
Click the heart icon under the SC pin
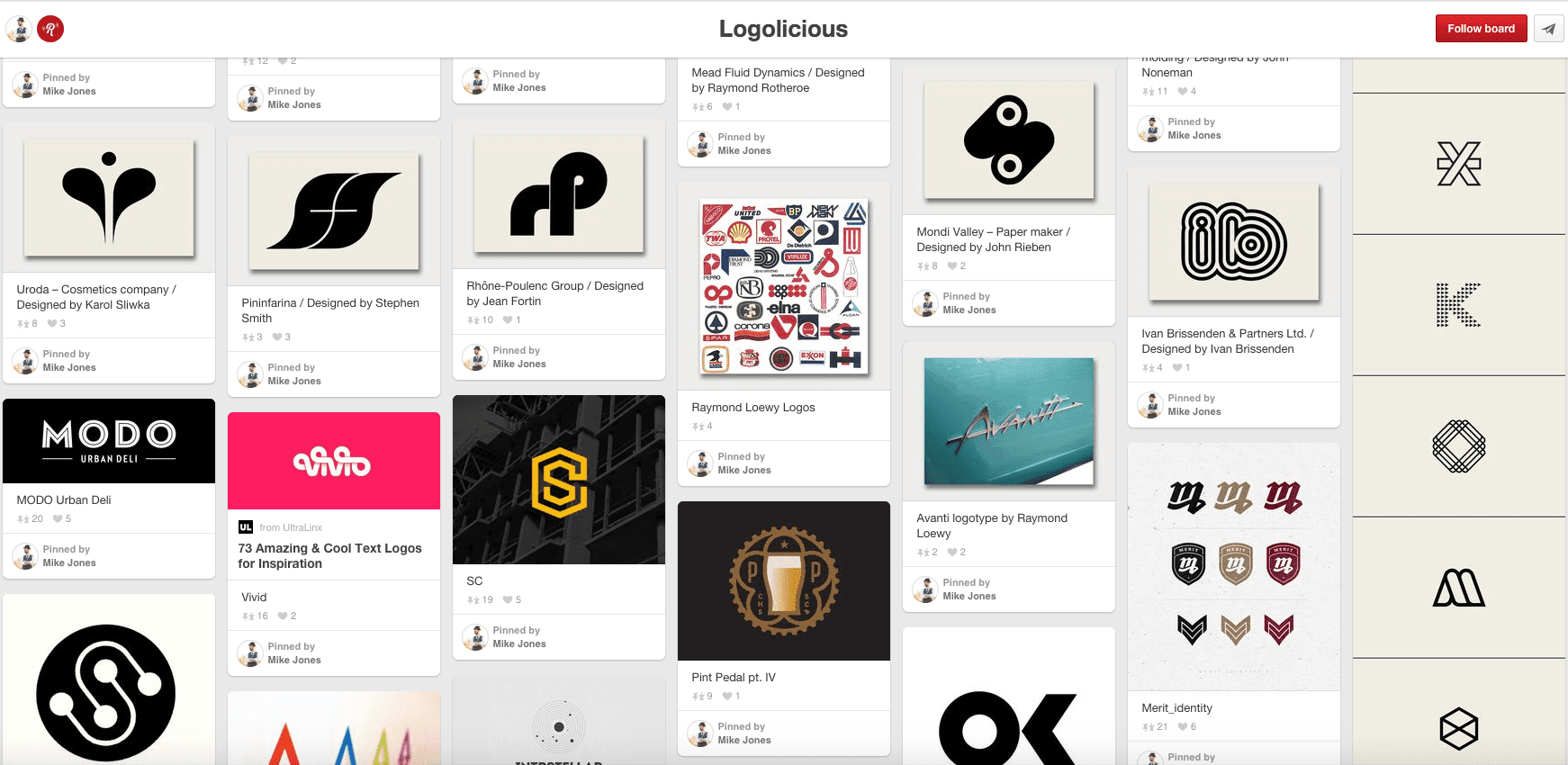click(507, 599)
